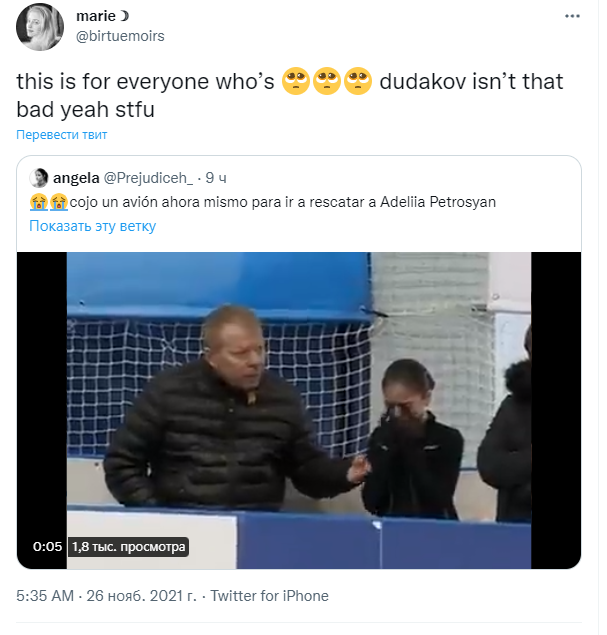Click the first pleading eyes emoji
Image resolution: width=607 pixels, height=635 pixels.
pyautogui.click(x=296, y=81)
